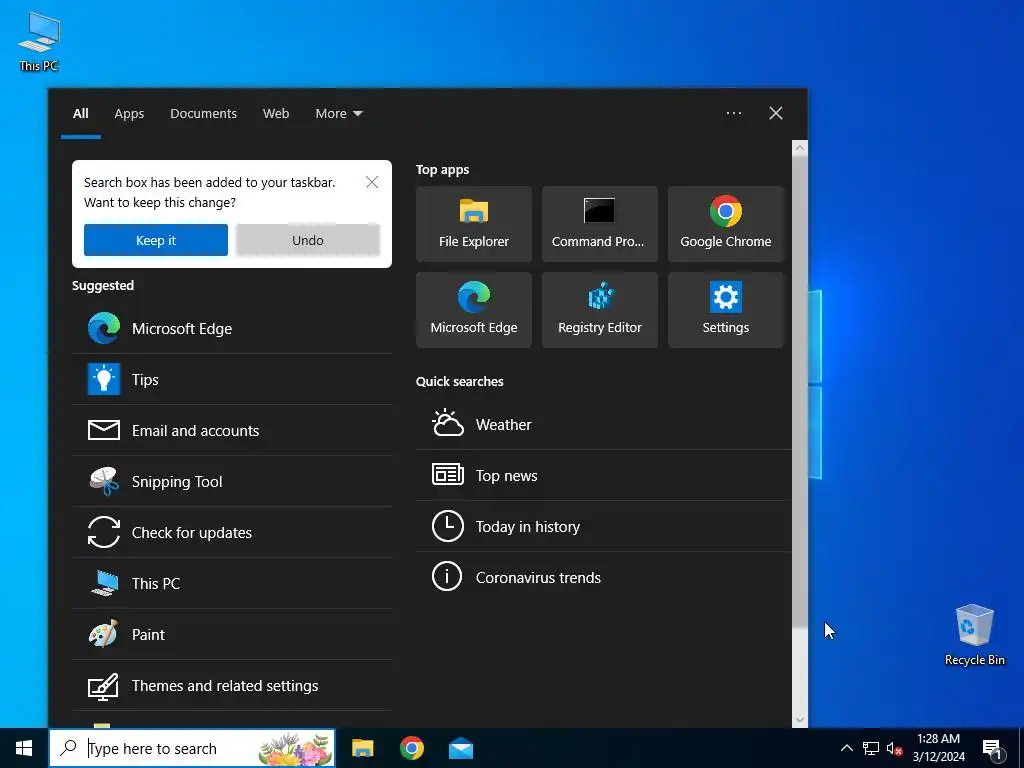Launch Snipping Tool from Suggested
The image size is (1024, 768).
(x=232, y=481)
